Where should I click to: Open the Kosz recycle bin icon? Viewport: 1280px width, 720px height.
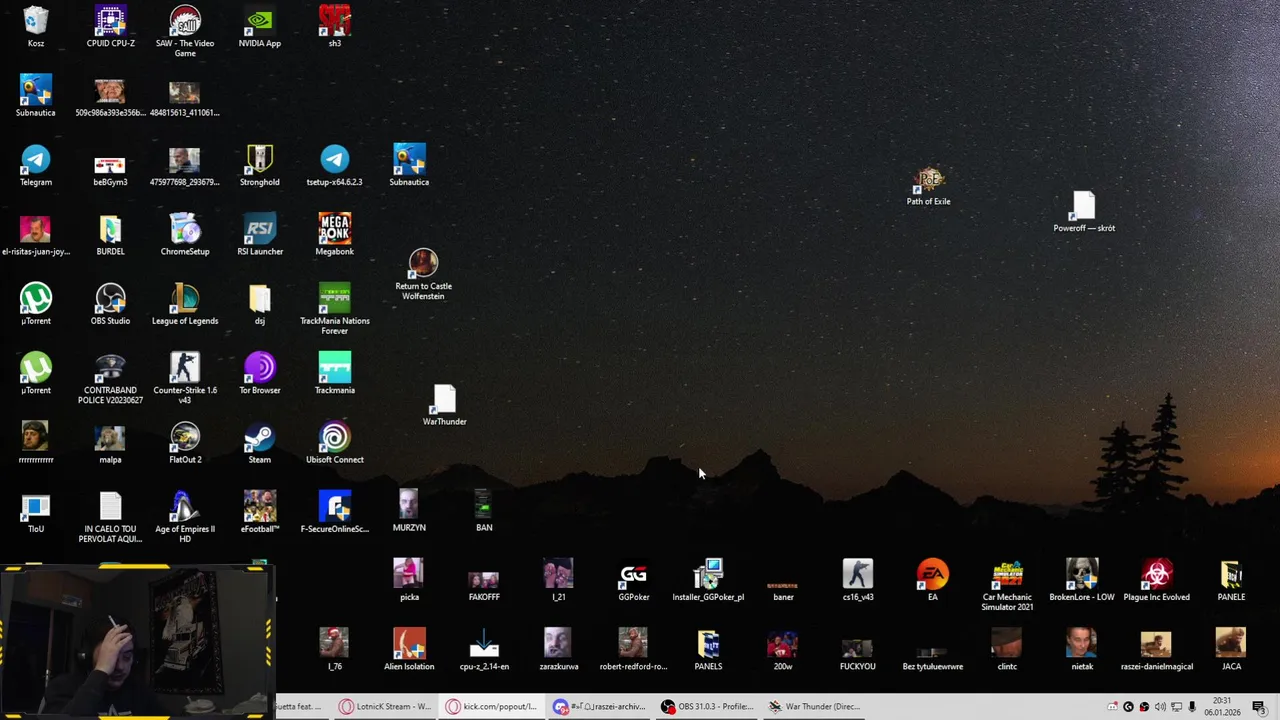coord(35,26)
